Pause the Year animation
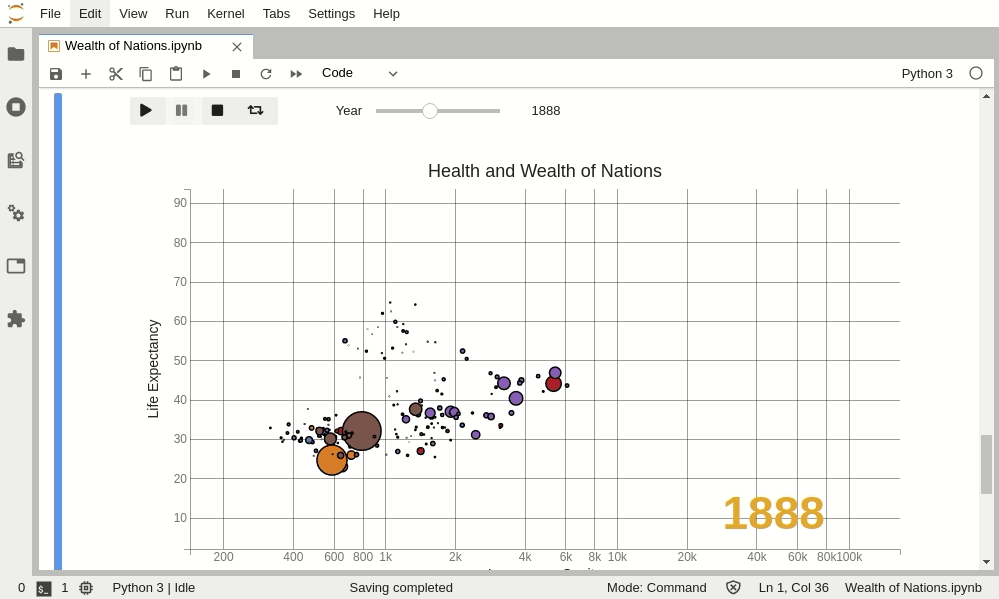This screenshot has height=599, width=999. point(181,110)
